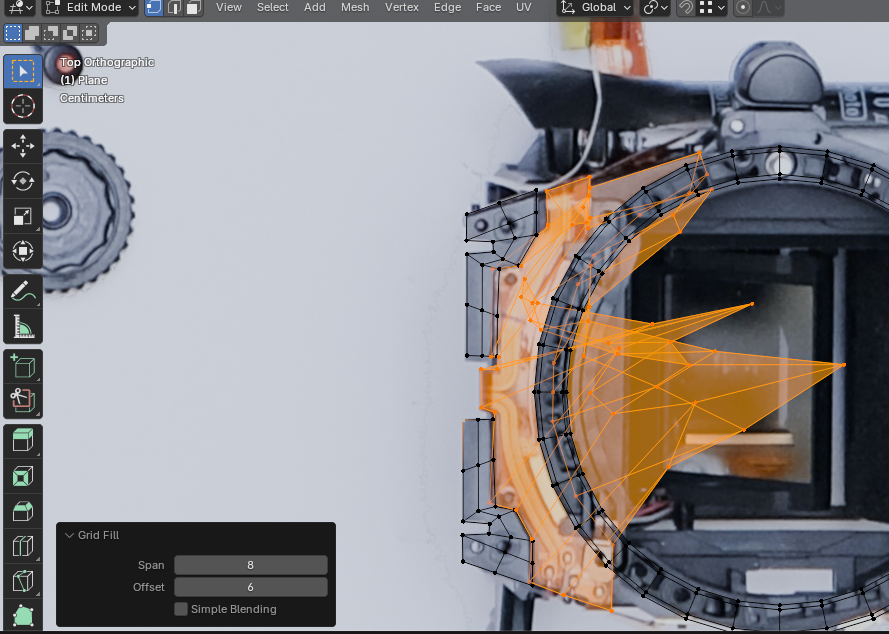889x634 pixels.
Task: Open the Vertex menu
Action: pyautogui.click(x=402, y=8)
